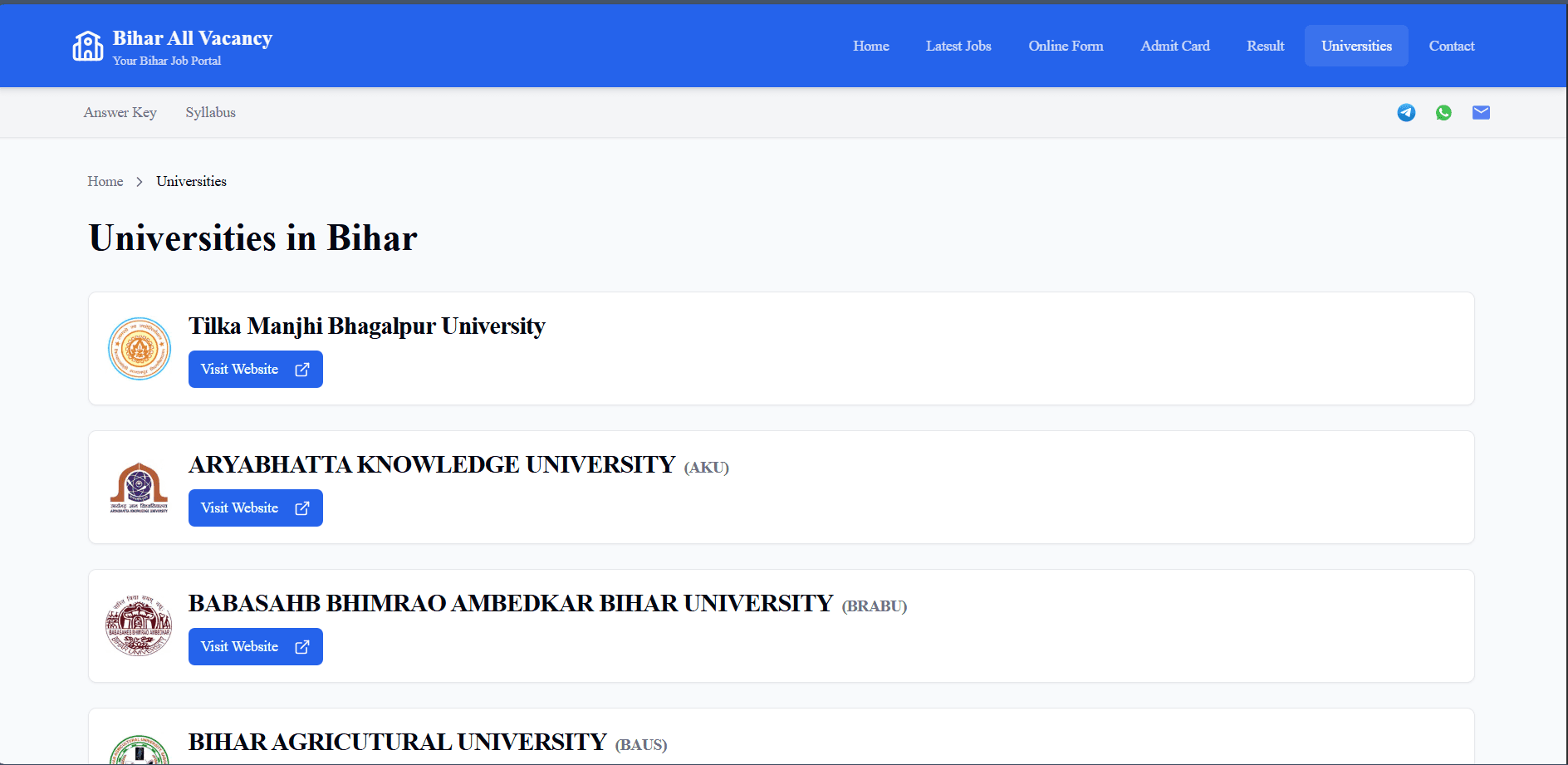
Task: Select the Universities navigation tab
Action: pos(1355,46)
